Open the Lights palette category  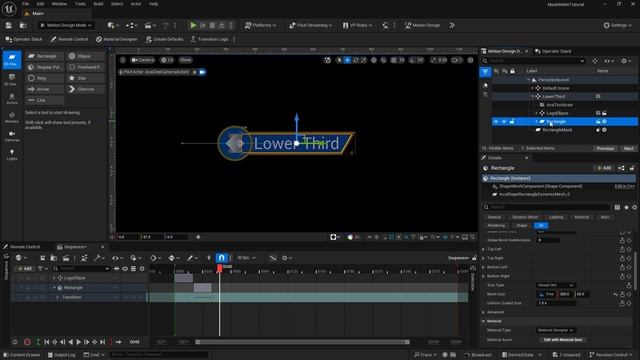coord(12,154)
